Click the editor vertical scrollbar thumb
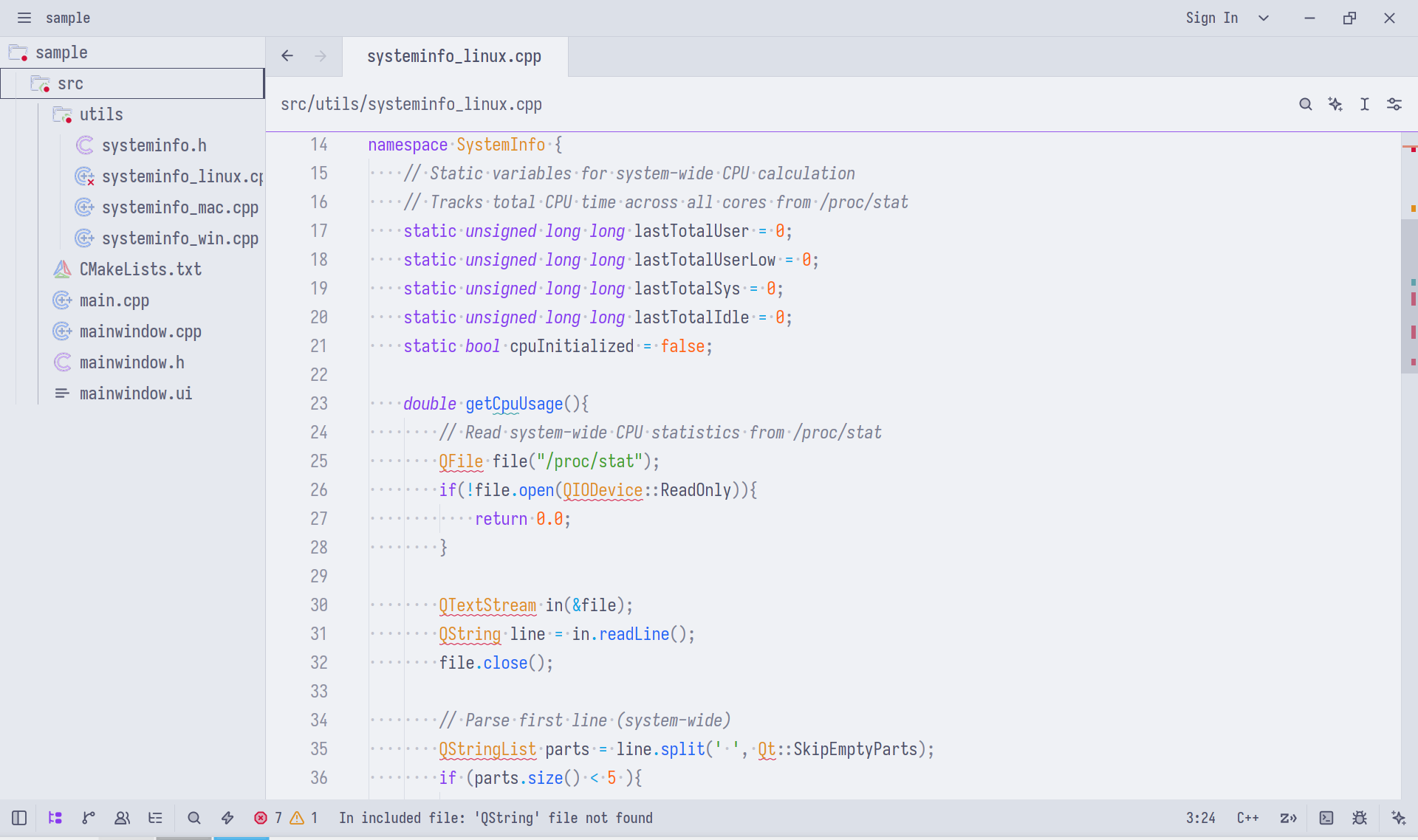This screenshot has width=1418, height=840. 1409,295
